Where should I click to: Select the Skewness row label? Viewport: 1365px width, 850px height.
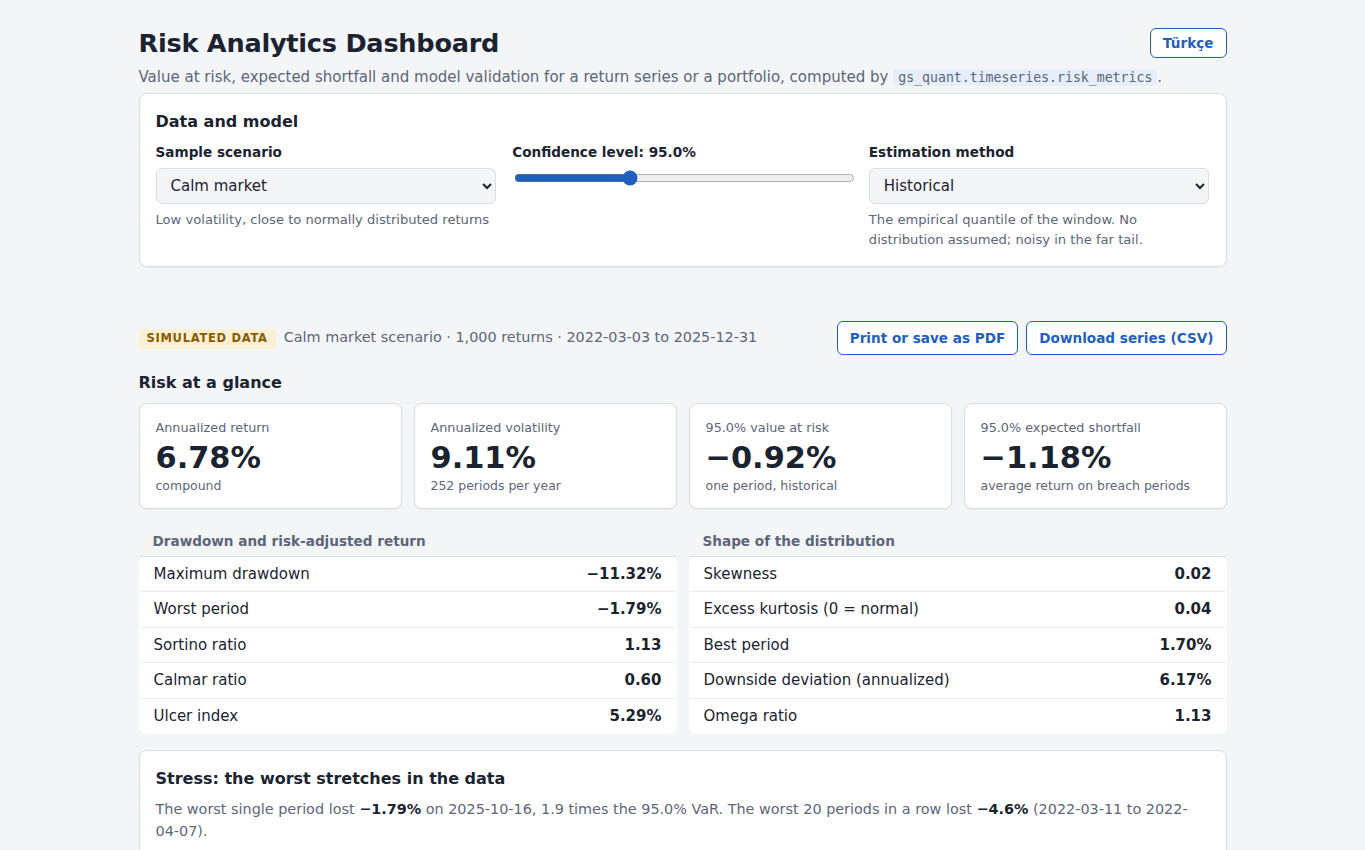(x=740, y=574)
